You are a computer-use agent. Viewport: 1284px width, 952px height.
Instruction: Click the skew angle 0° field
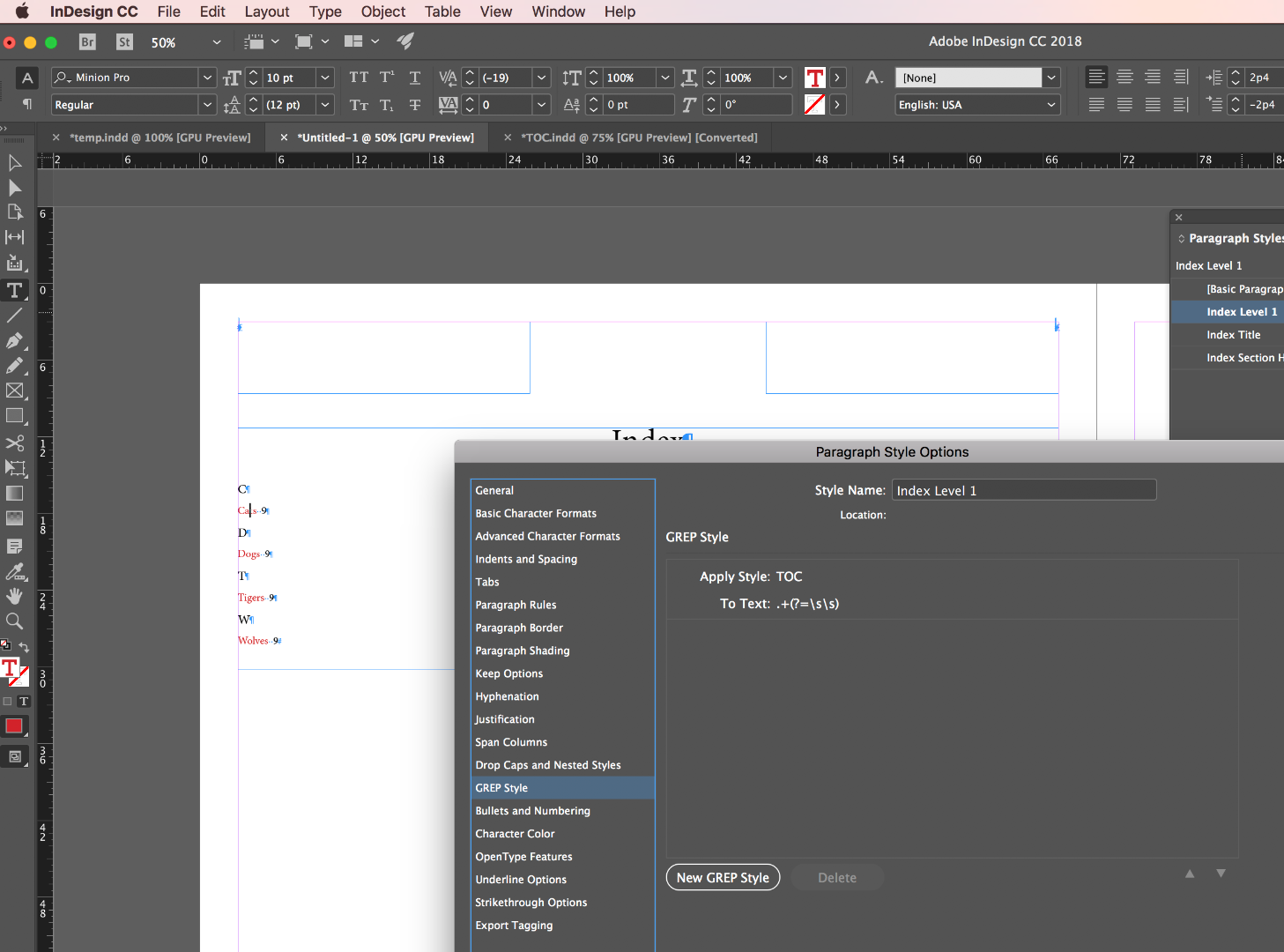click(x=756, y=105)
